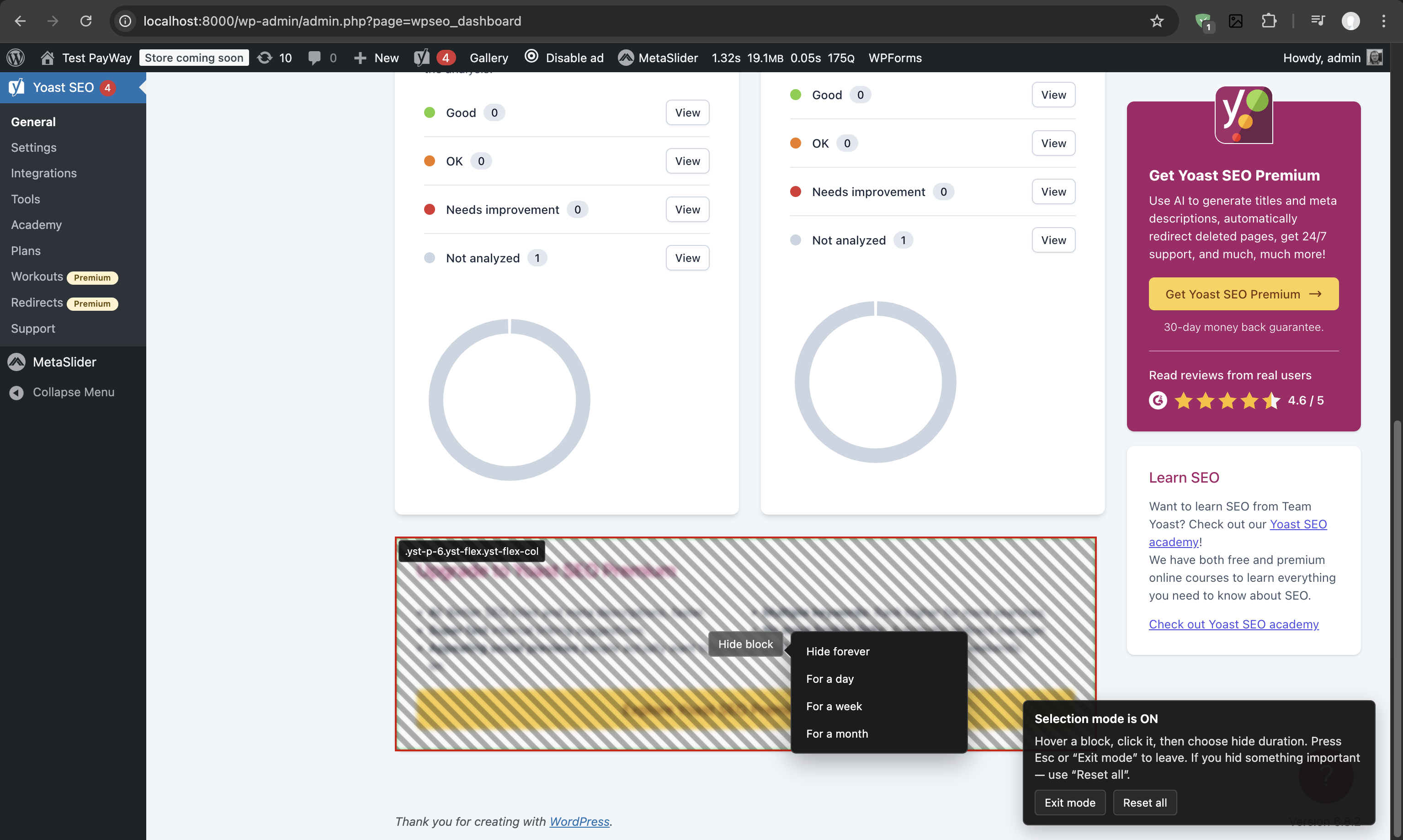Click Check out Yoast SEO academy link
Image resolution: width=1403 pixels, height=840 pixels.
pyautogui.click(x=1234, y=624)
